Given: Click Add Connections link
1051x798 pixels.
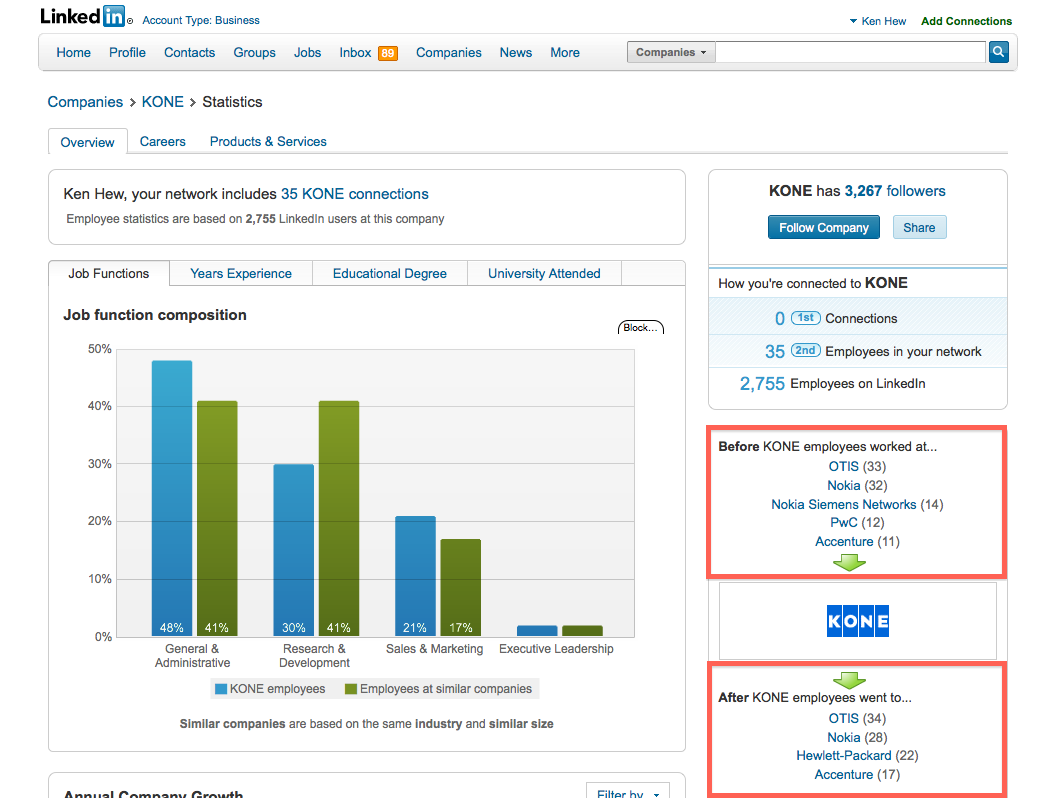Looking at the screenshot, I should coord(966,21).
